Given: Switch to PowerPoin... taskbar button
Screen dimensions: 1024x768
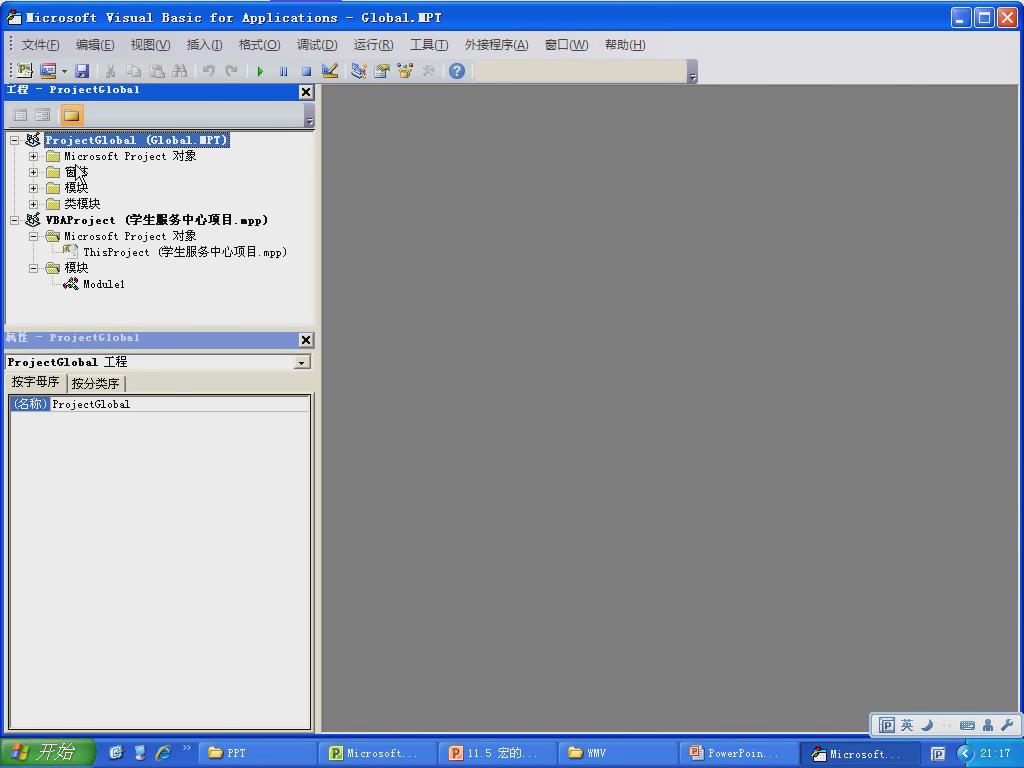Looking at the screenshot, I should click(x=739, y=753).
